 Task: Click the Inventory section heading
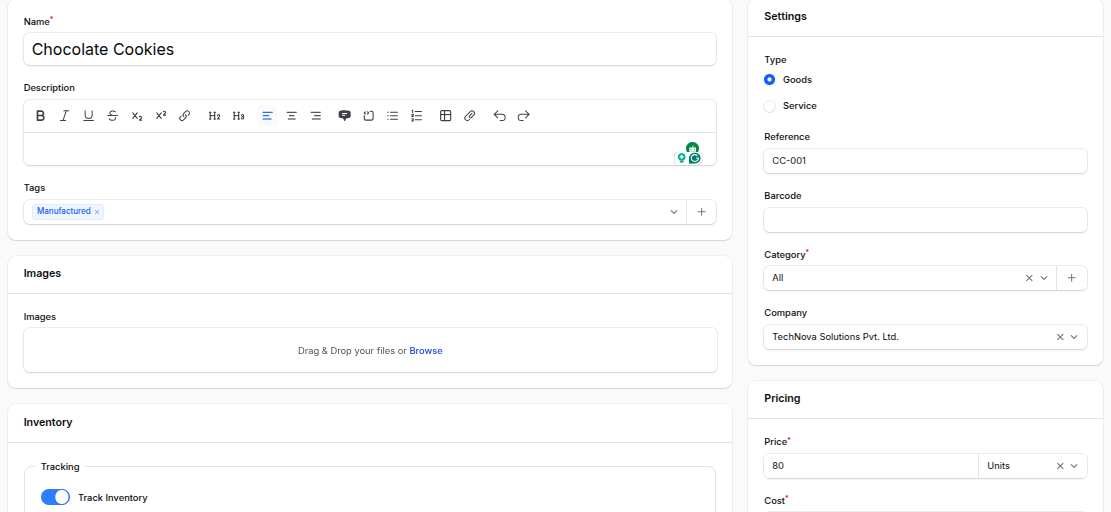click(x=48, y=422)
